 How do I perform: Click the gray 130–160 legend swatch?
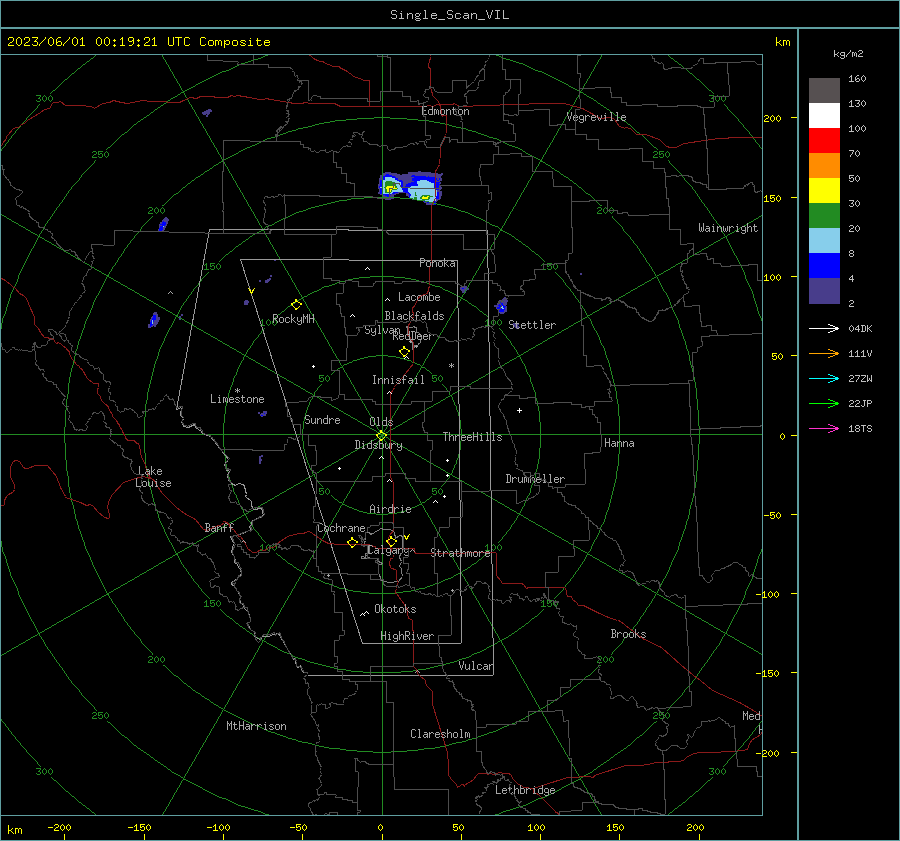pyautogui.click(x=824, y=91)
